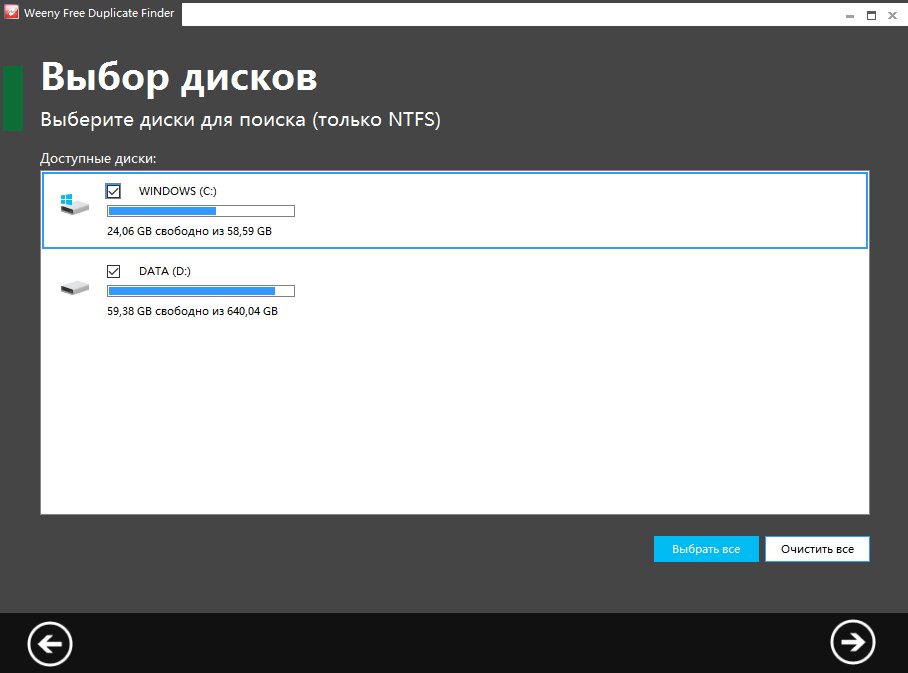Click the next arrow navigation icon
908x673 pixels.
pyautogui.click(x=852, y=642)
